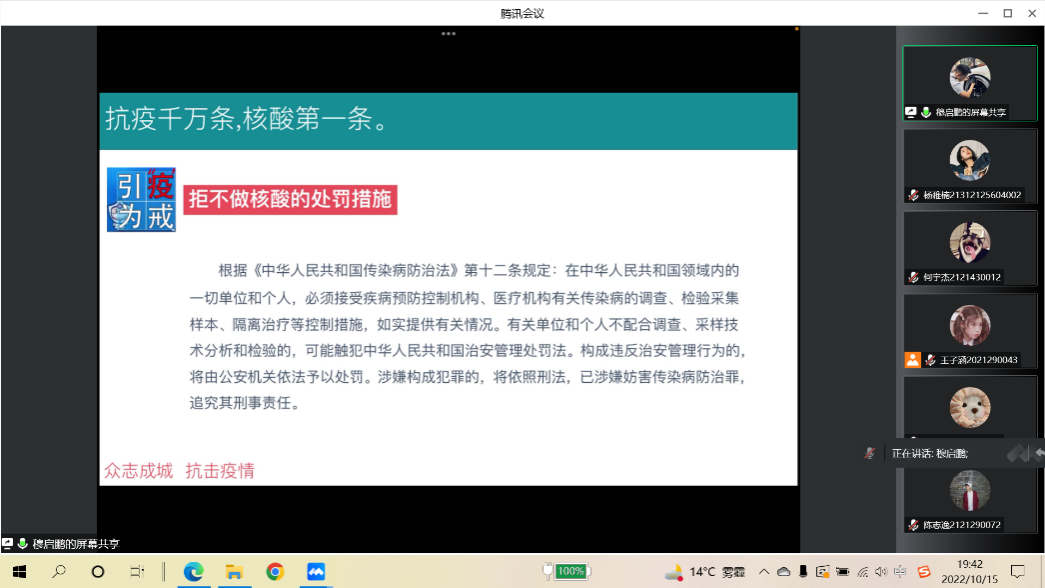1045x588 pixels.
Task: Launch Google Chrome from the taskbar
Action: [x=275, y=572]
